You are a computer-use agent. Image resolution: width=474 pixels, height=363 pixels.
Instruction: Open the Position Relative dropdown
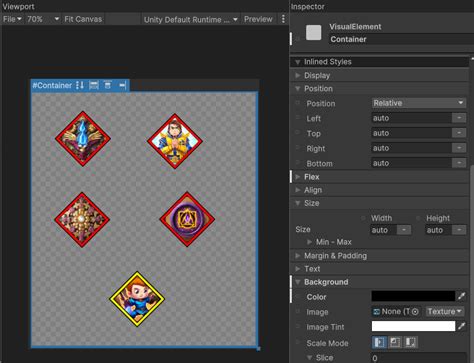[x=419, y=103]
